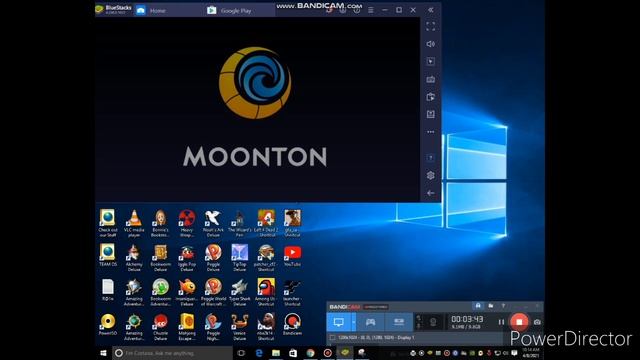
Task: Click BlueStacks icon on the taskbar
Action: 345,353
